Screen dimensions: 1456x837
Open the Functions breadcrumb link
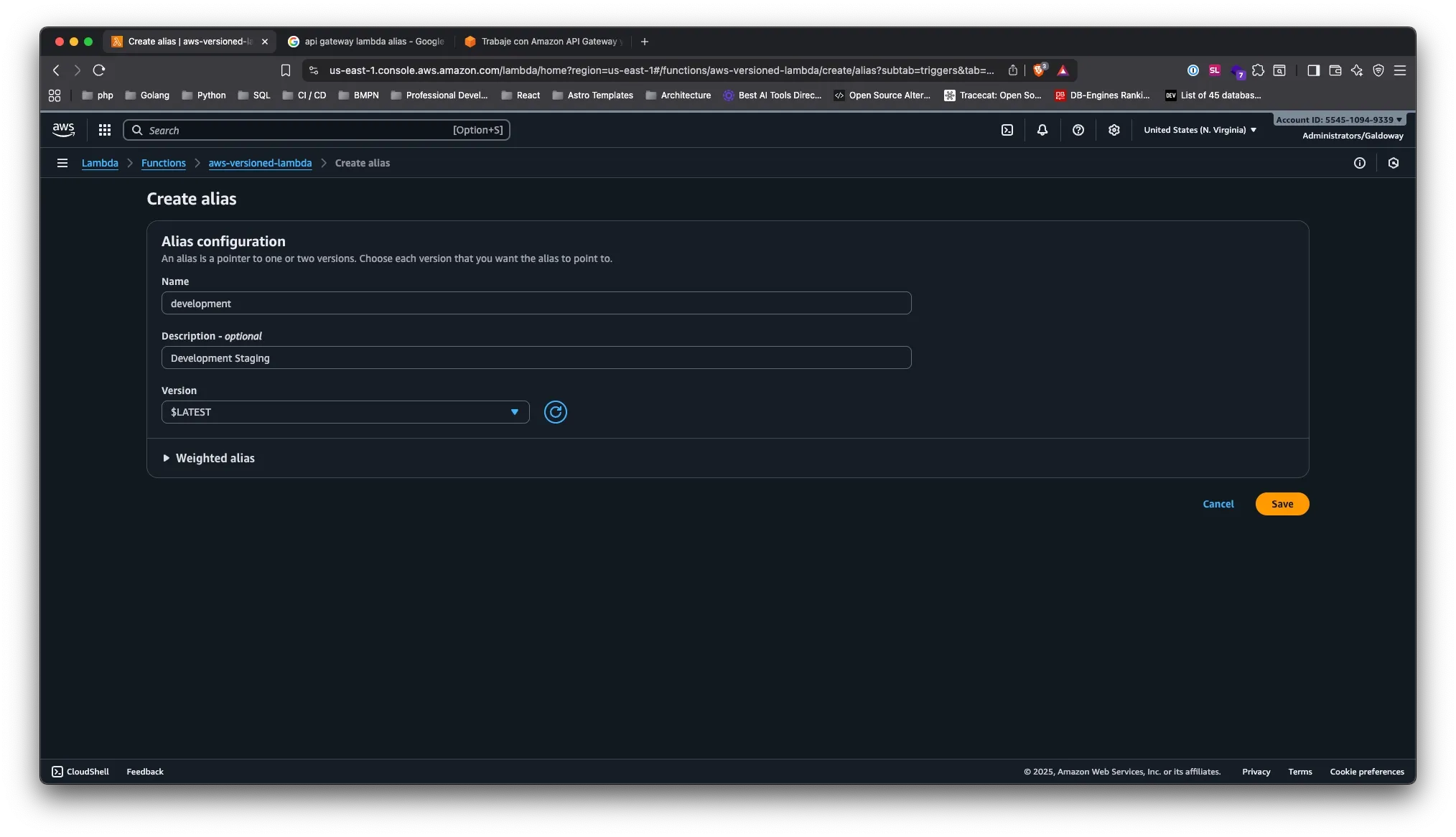coord(163,163)
